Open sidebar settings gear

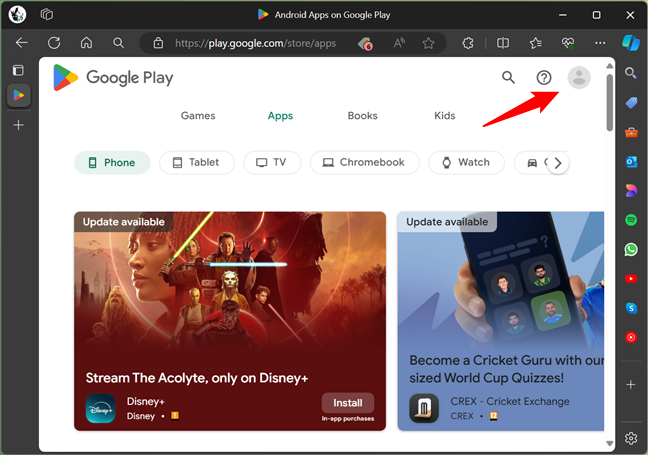(631, 438)
